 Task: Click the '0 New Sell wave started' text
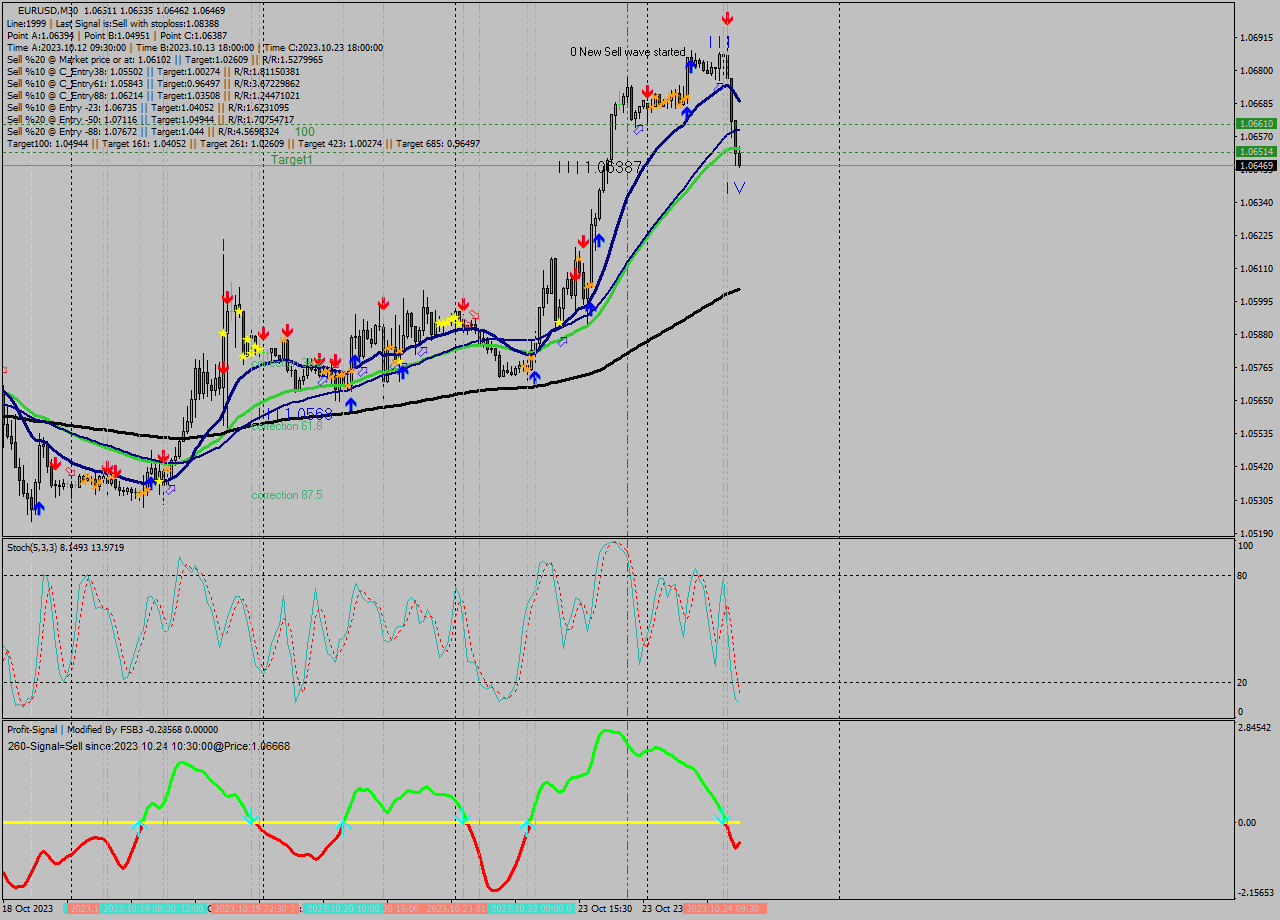(x=630, y=51)
